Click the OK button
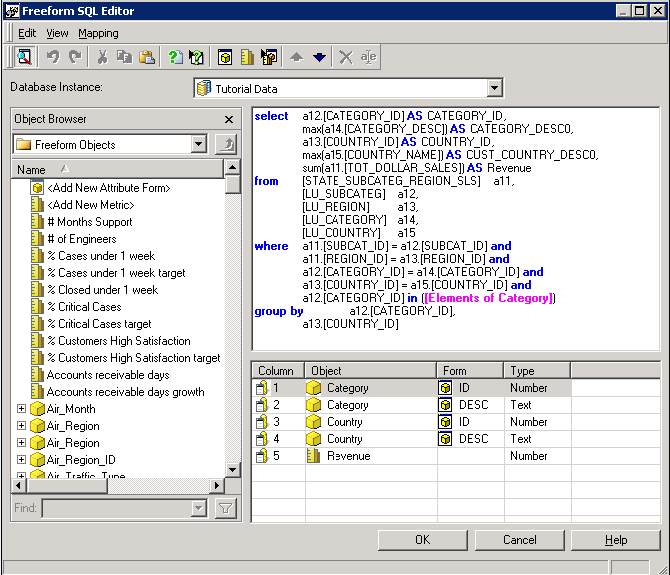 [423, 540]
